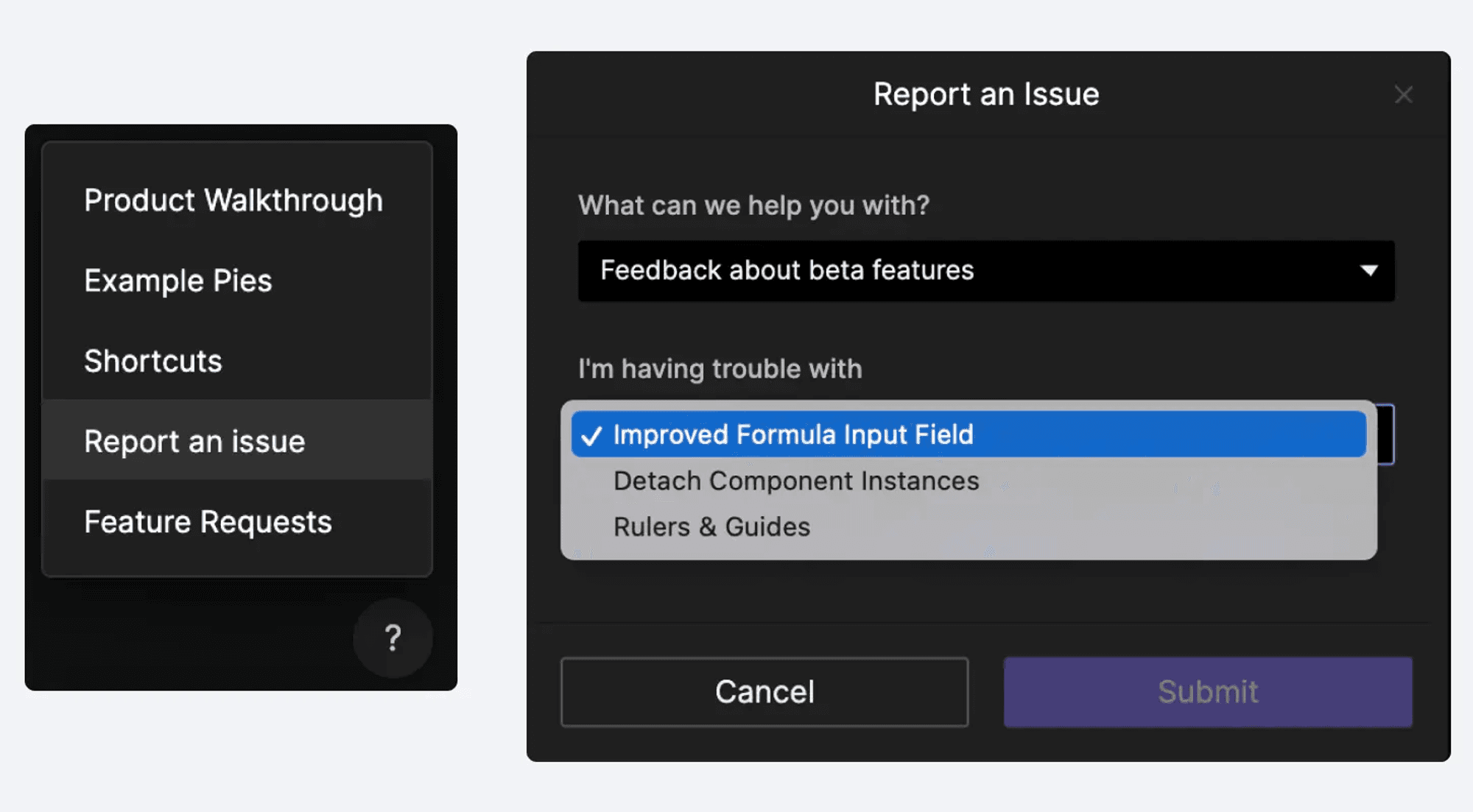Click the I'm having trouble with label
The width and height of the screenshot is (1473, 812).
(x=720, y=368)
